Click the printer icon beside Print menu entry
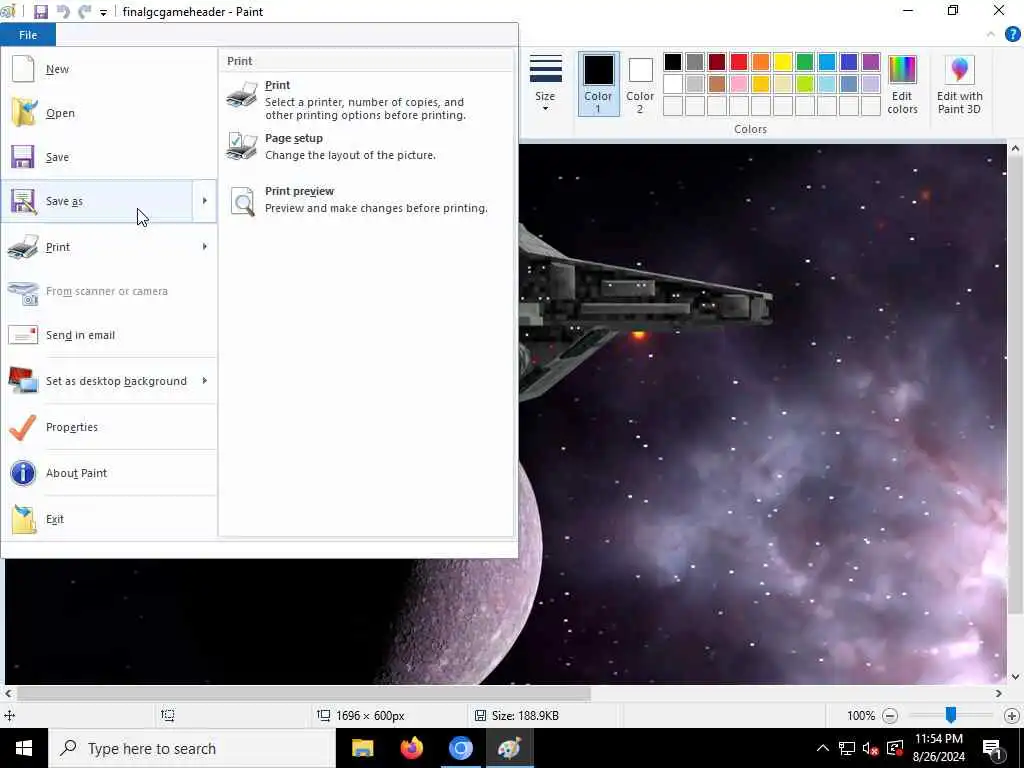The image size is (1024, 768). coord(23,247)
